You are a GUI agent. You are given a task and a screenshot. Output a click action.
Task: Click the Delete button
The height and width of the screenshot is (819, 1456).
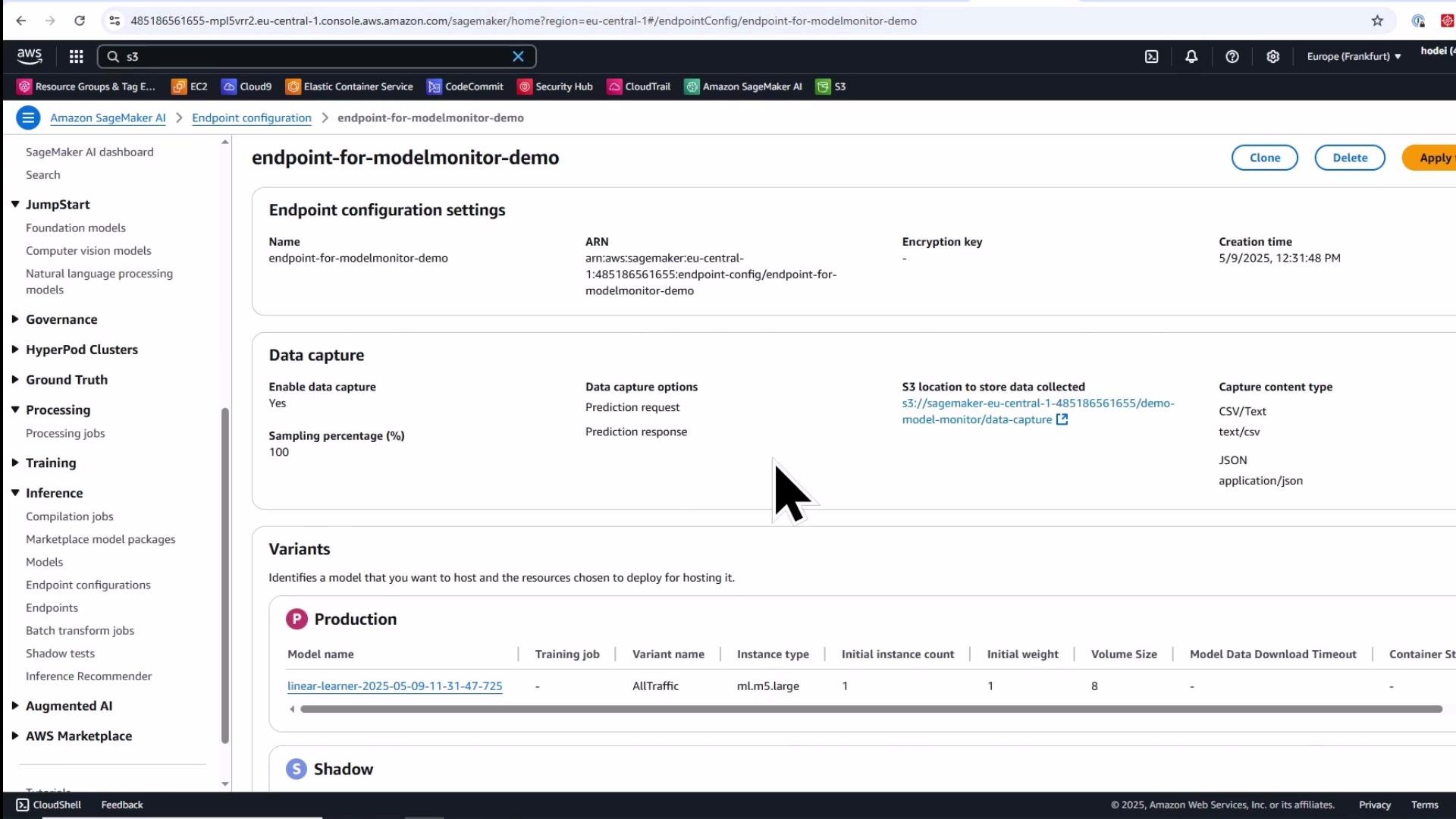[x=1350, y=158]
